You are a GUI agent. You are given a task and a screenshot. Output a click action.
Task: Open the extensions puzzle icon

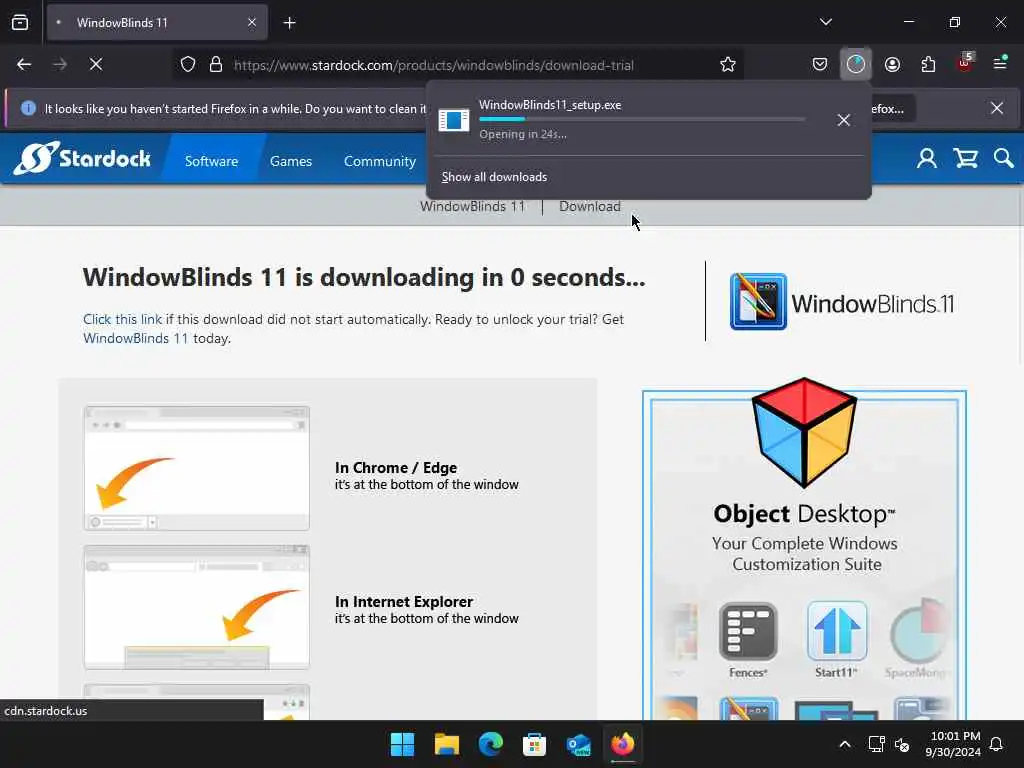pyautogui.click(x=928, y=65)
